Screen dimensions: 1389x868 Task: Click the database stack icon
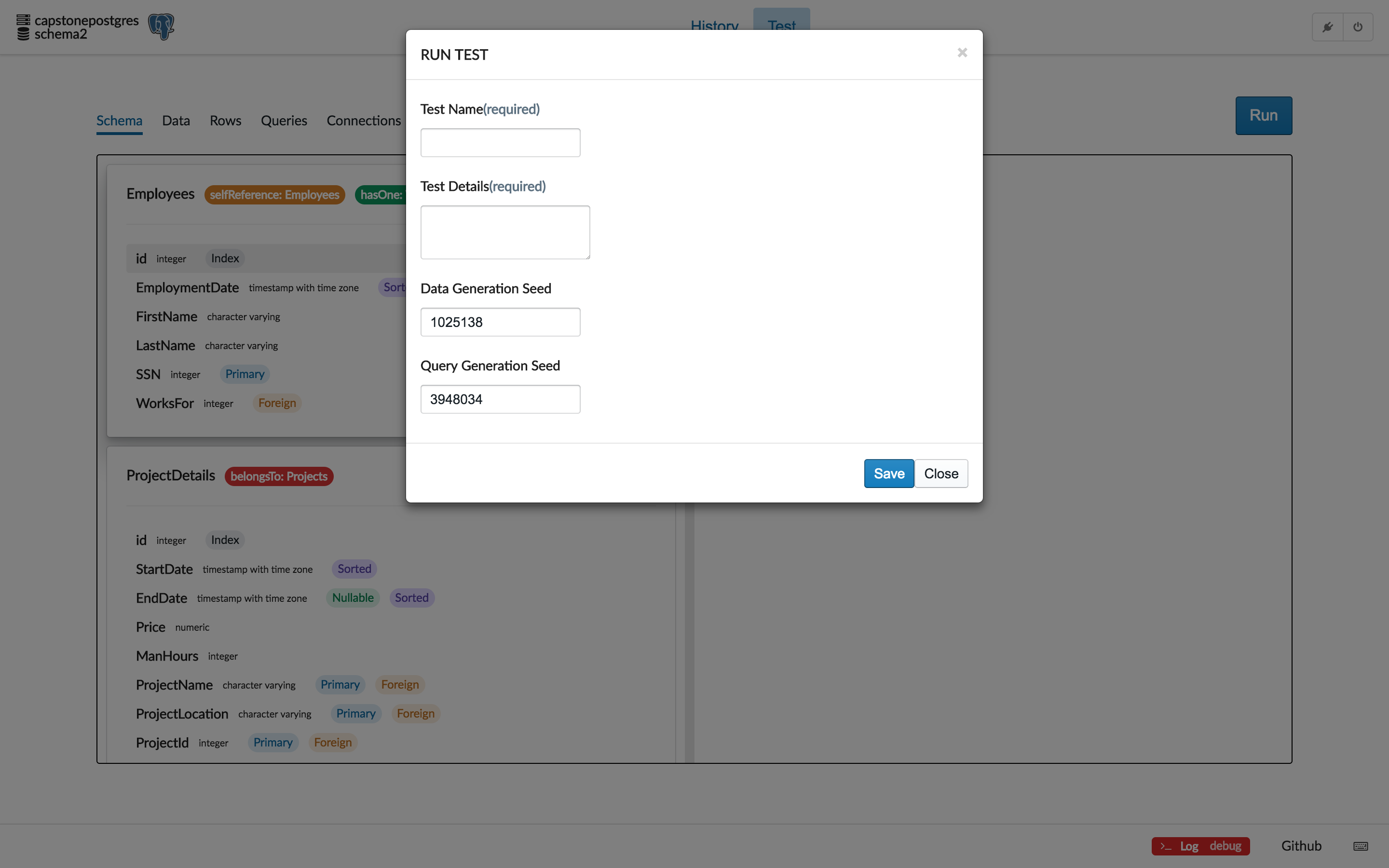click(x=23, y=27)
